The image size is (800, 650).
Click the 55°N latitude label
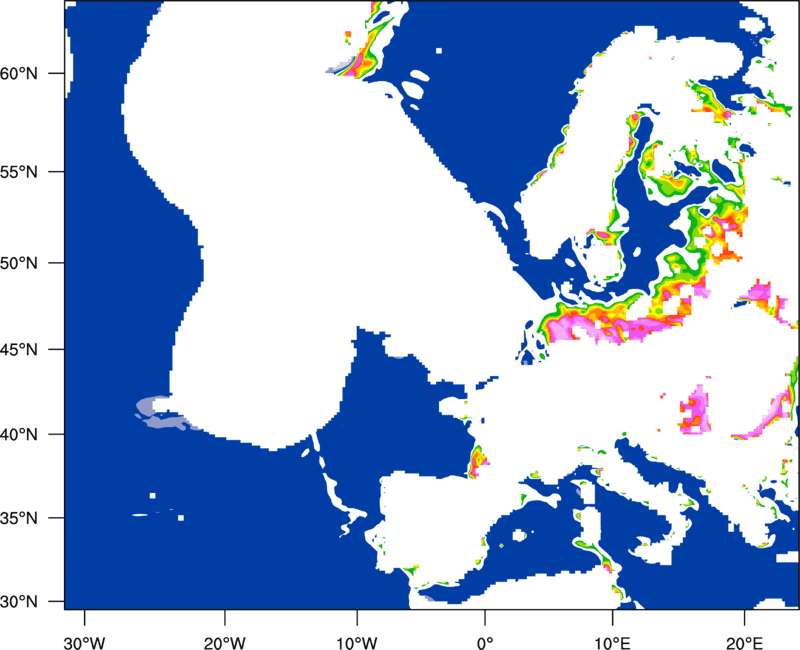[x=19, y=171]
